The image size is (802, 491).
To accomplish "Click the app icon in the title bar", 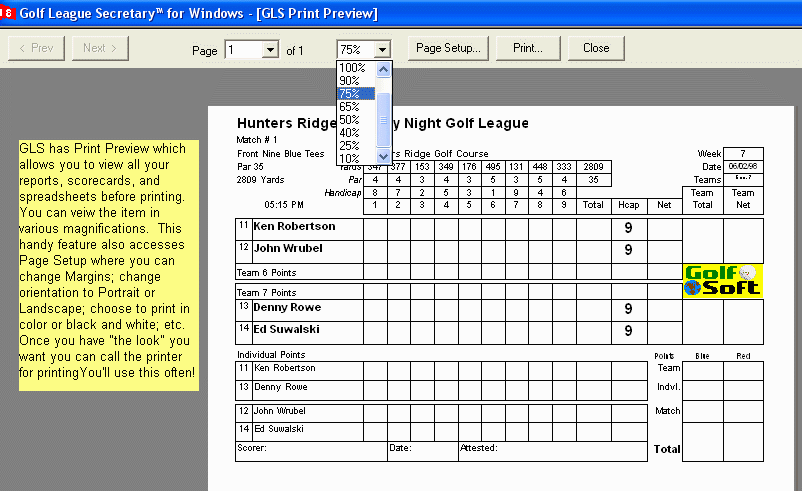I will pyautogui.click(x=7, y=13).
